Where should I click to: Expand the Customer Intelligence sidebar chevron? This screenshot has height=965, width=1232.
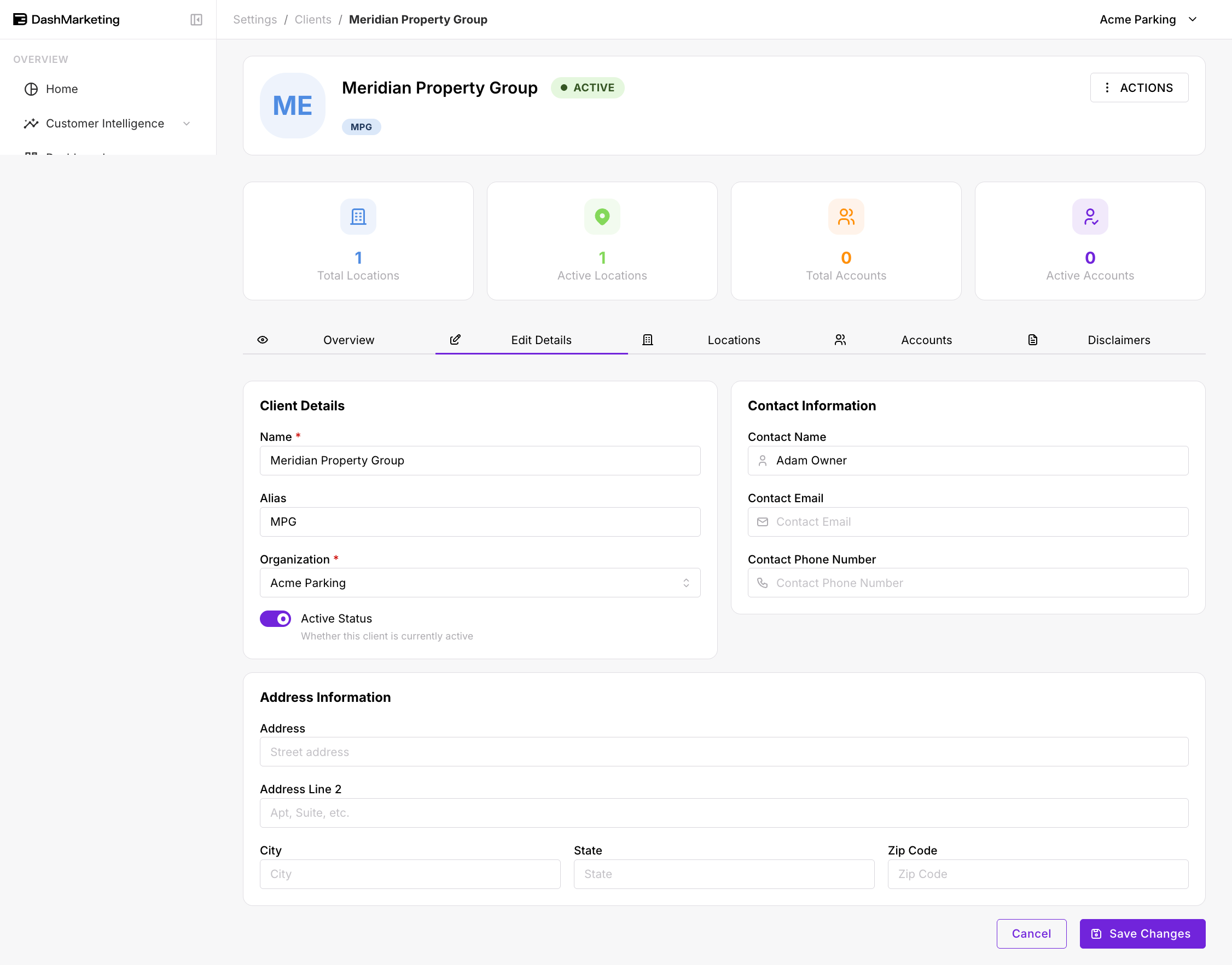[x=187, y=124]
